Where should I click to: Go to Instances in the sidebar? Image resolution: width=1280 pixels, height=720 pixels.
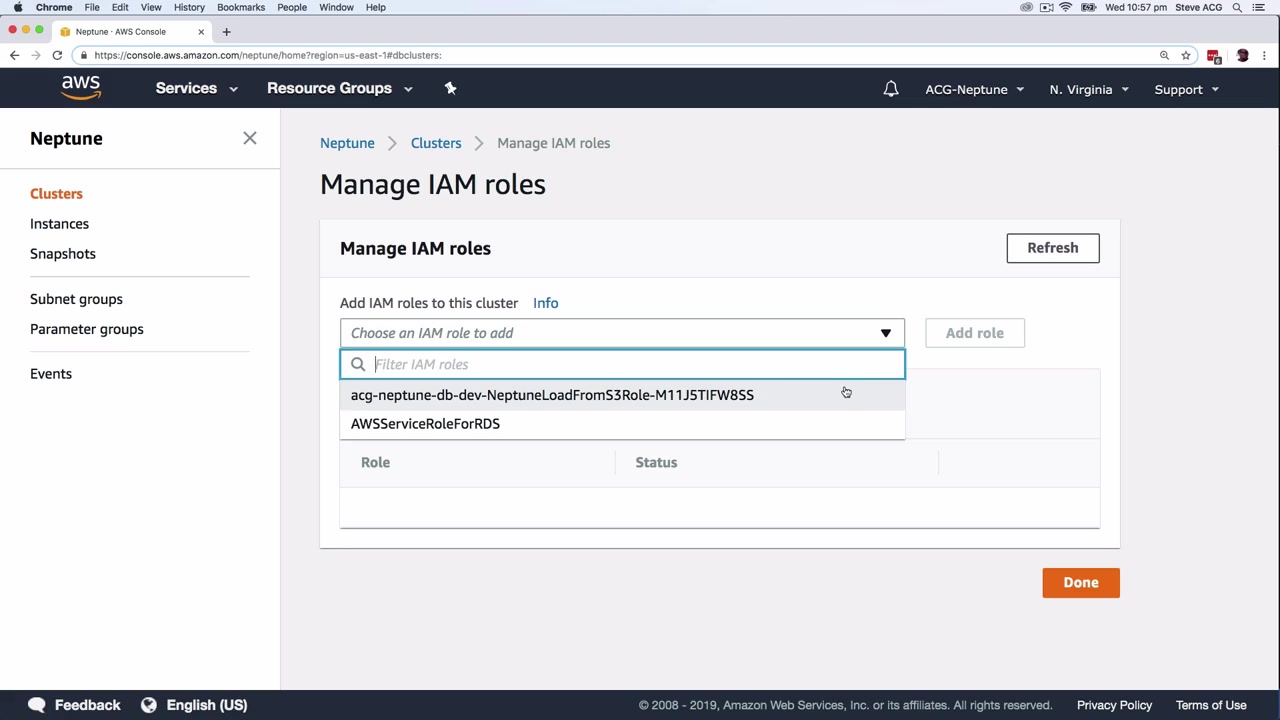tap(59, 224)
